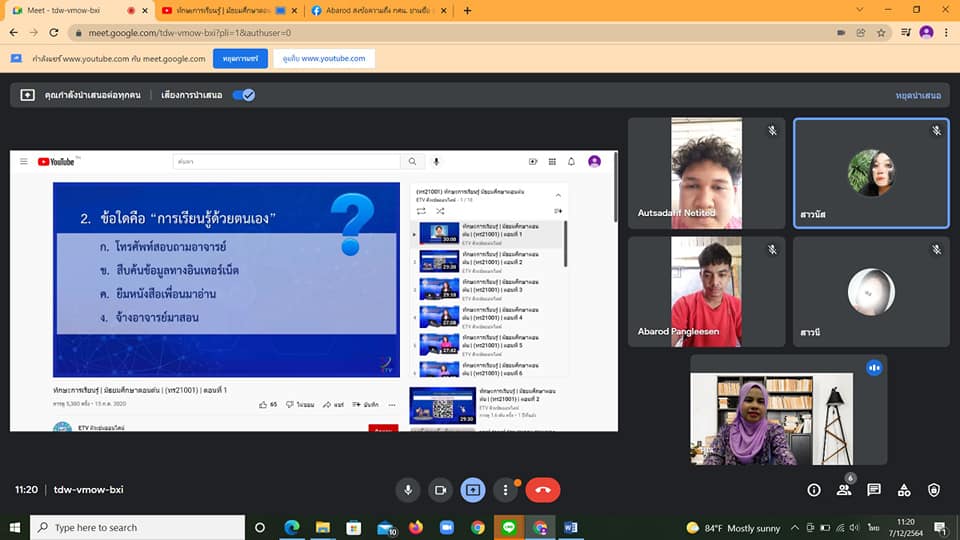Click stop presenting link at top right
The height and width of the screenshot is (540, 960).
click(917, 95)
